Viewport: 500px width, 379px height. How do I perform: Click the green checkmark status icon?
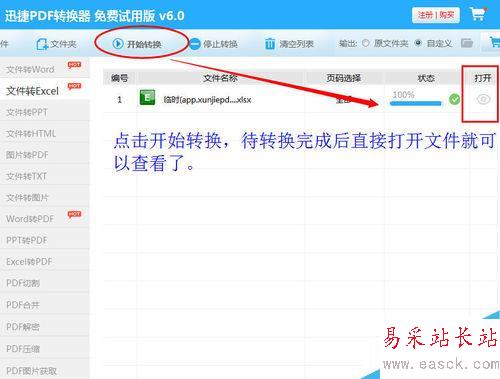(x=454, y=99)
